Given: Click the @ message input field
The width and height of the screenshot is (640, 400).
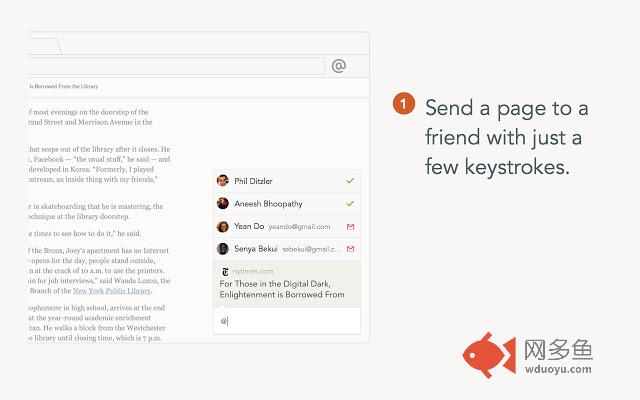Looking at the screenshot, I should (287, 321).
